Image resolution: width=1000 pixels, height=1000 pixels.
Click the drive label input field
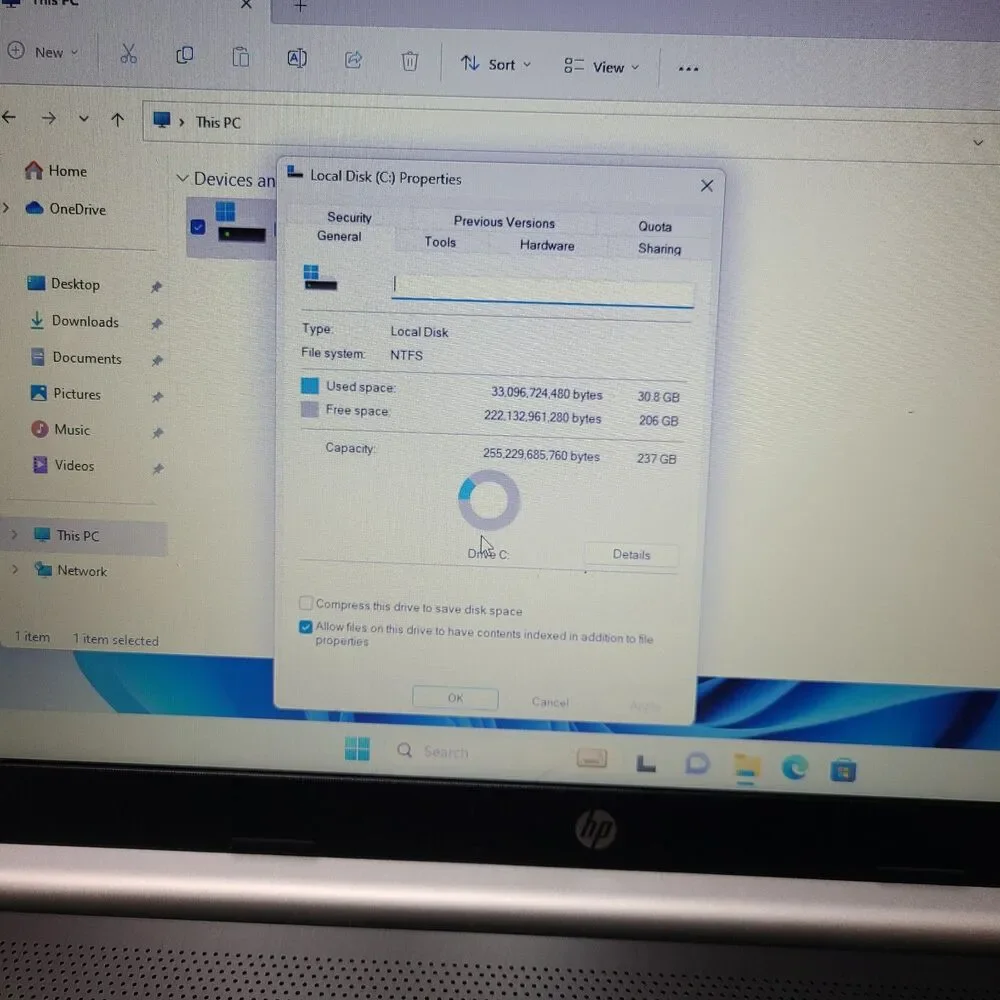click(x=543, y=289)
